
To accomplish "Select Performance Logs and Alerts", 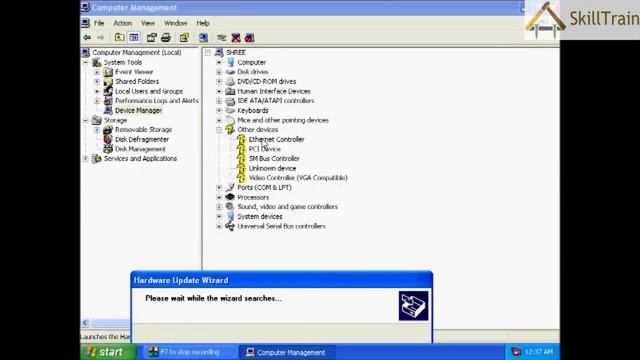I will (157, 100).
